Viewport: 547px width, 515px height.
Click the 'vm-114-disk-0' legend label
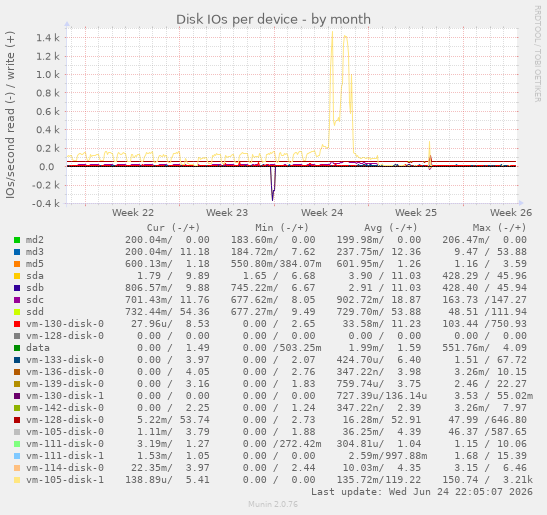click(x=65, y=468)
